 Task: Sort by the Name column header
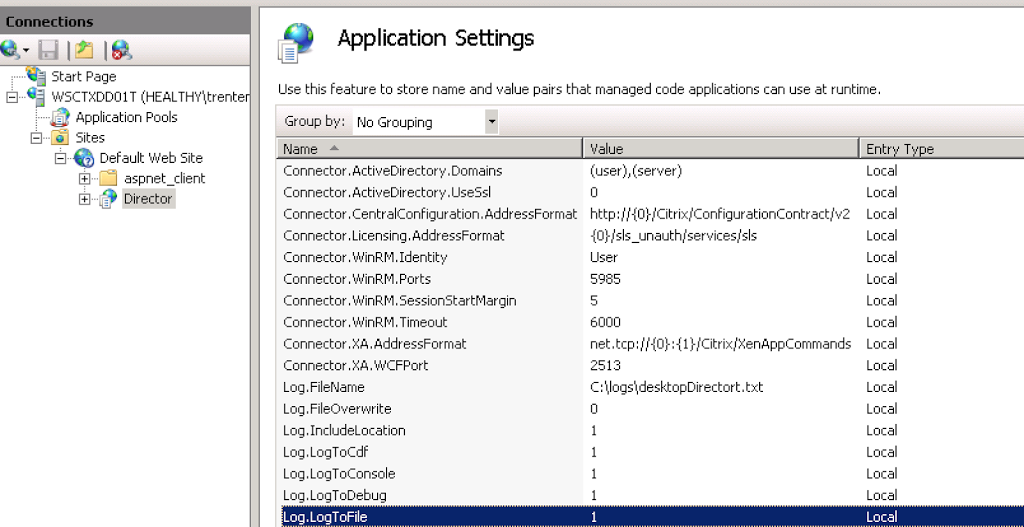(x=429, y=149)
